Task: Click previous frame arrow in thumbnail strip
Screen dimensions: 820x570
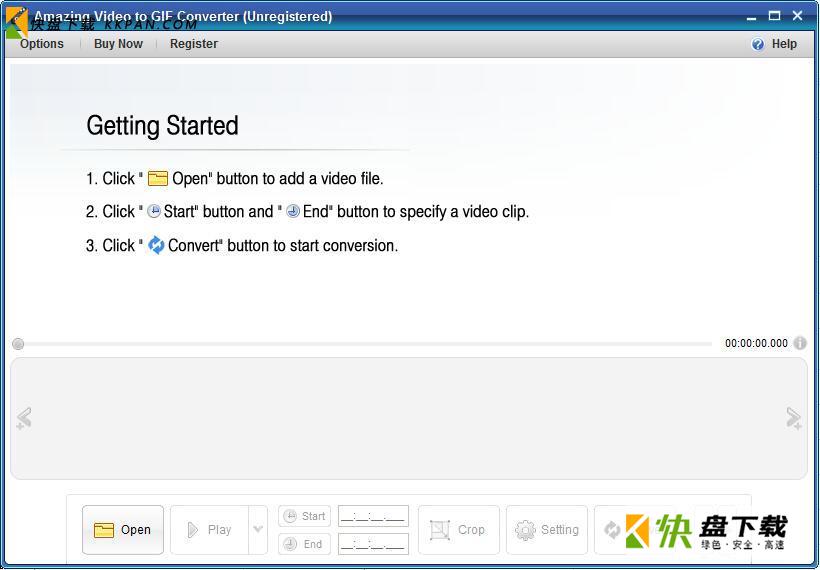Action: point(24,418)
